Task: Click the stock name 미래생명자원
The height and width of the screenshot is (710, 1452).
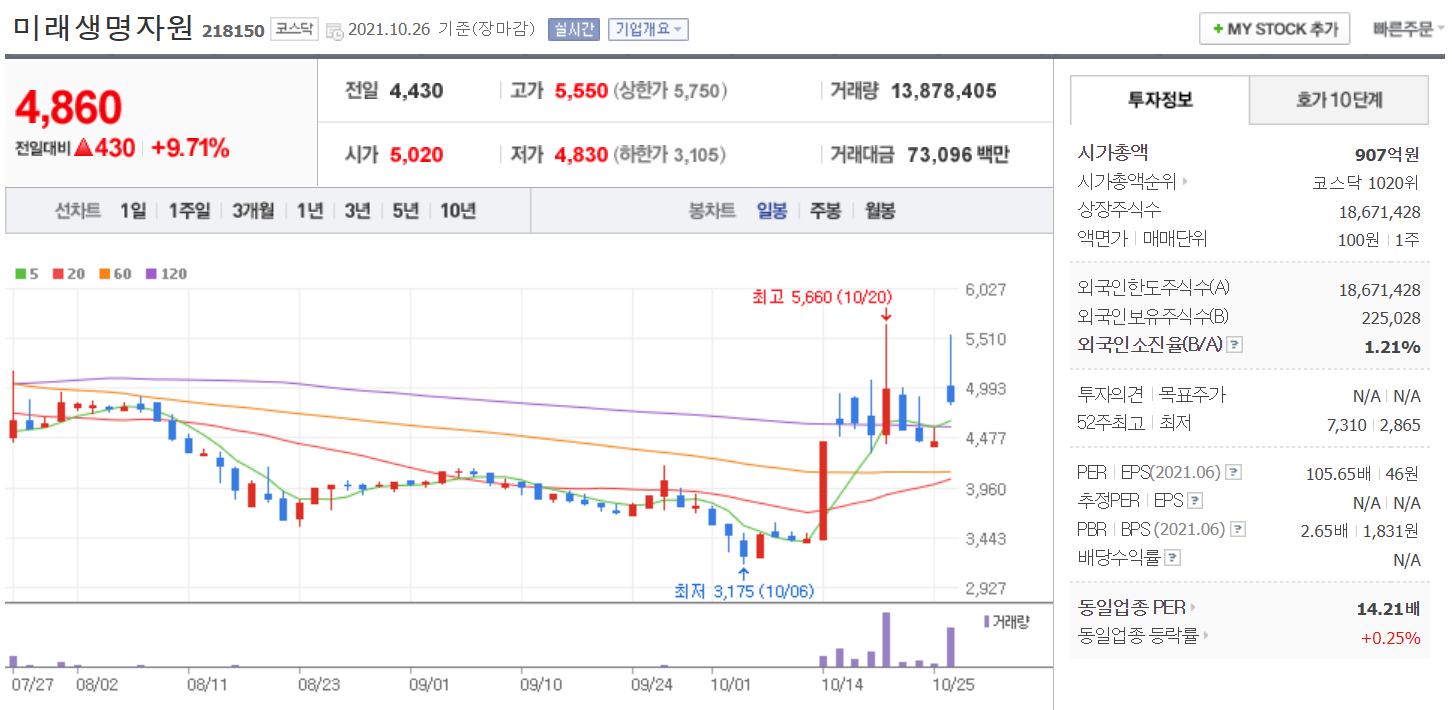Action: (x=104, y=28)
